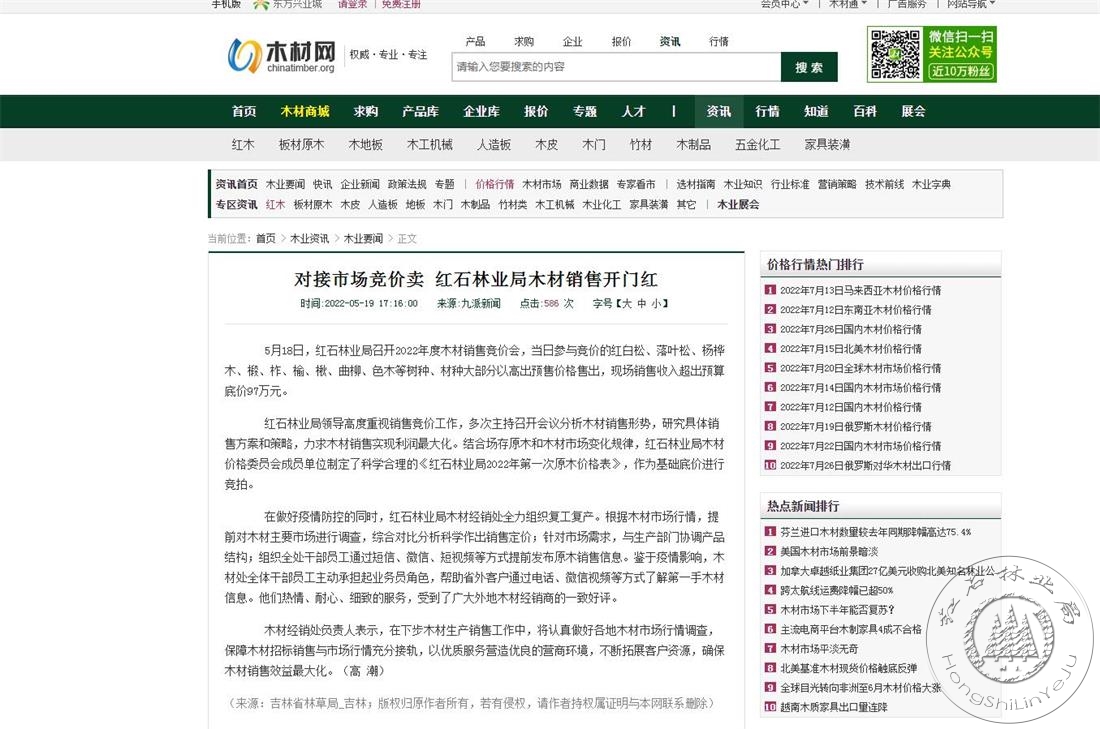Viewport: 1100px width, 729px height.
Task: Open 专题 in main green navigation
Action: pos(584,111)
